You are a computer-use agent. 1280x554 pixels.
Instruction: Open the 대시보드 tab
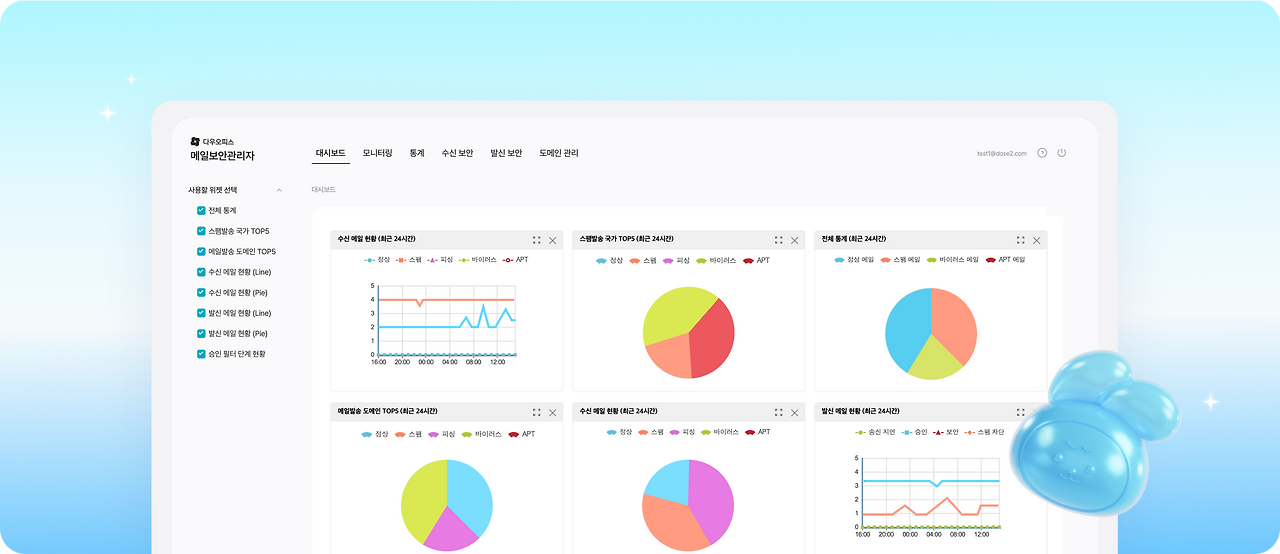330,153
